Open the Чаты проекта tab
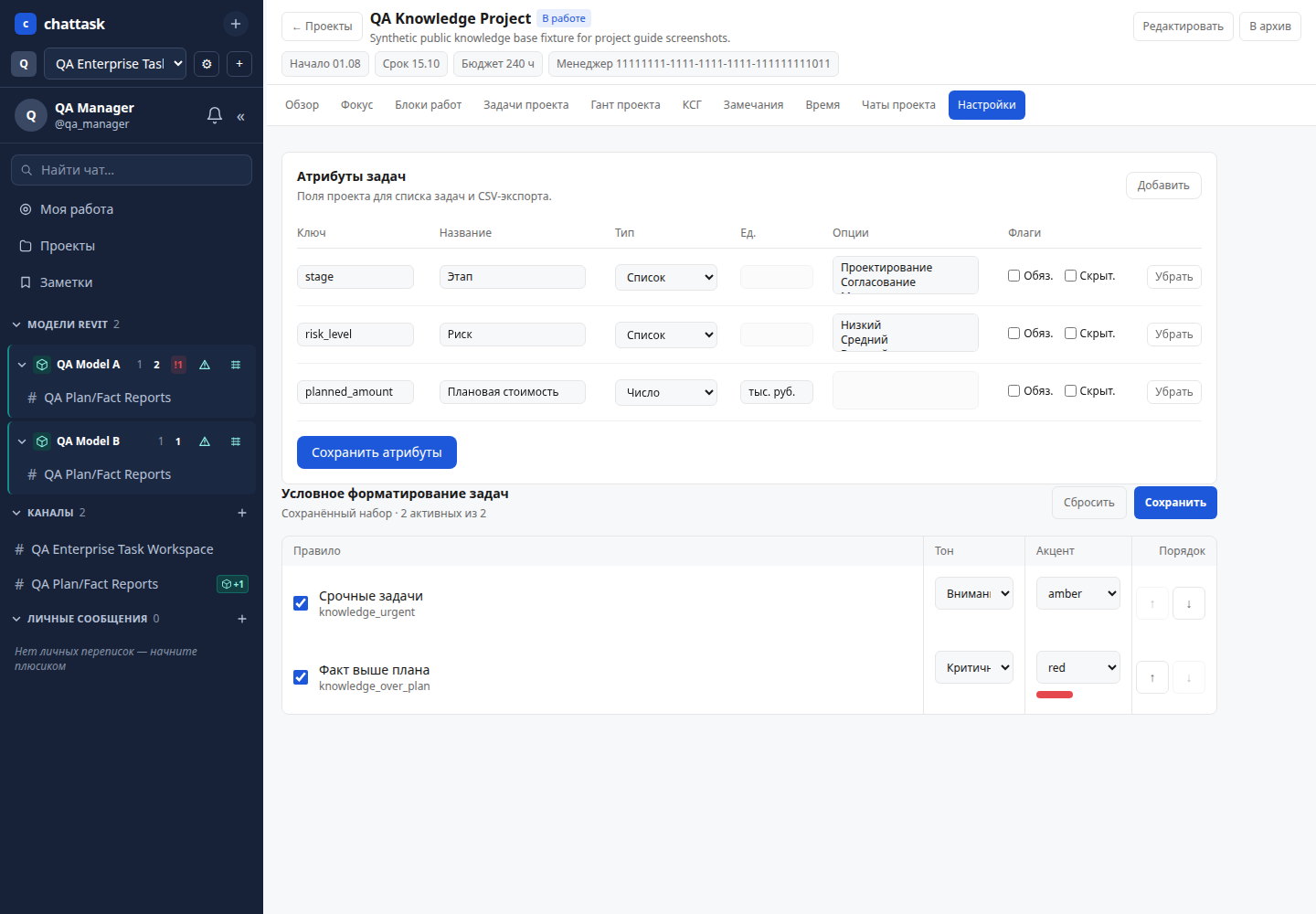Image resolution: width=1316 pixels, height=914 pixels. click(x=898, y=105)
